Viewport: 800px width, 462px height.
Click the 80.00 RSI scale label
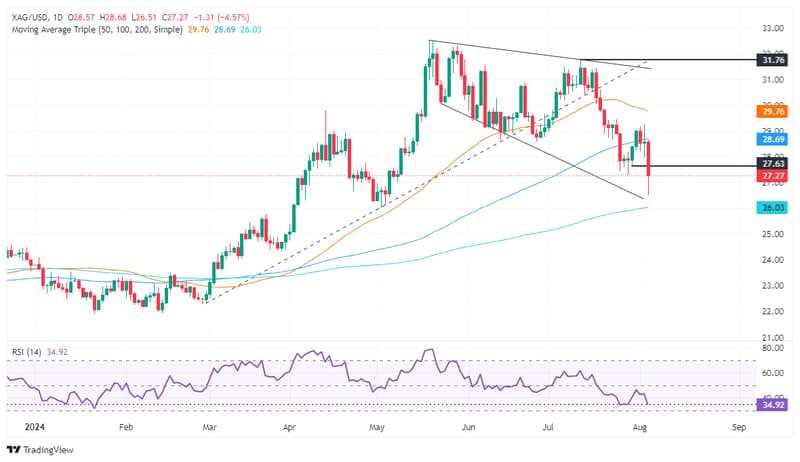pyautogui.click(x=772, y=348)
